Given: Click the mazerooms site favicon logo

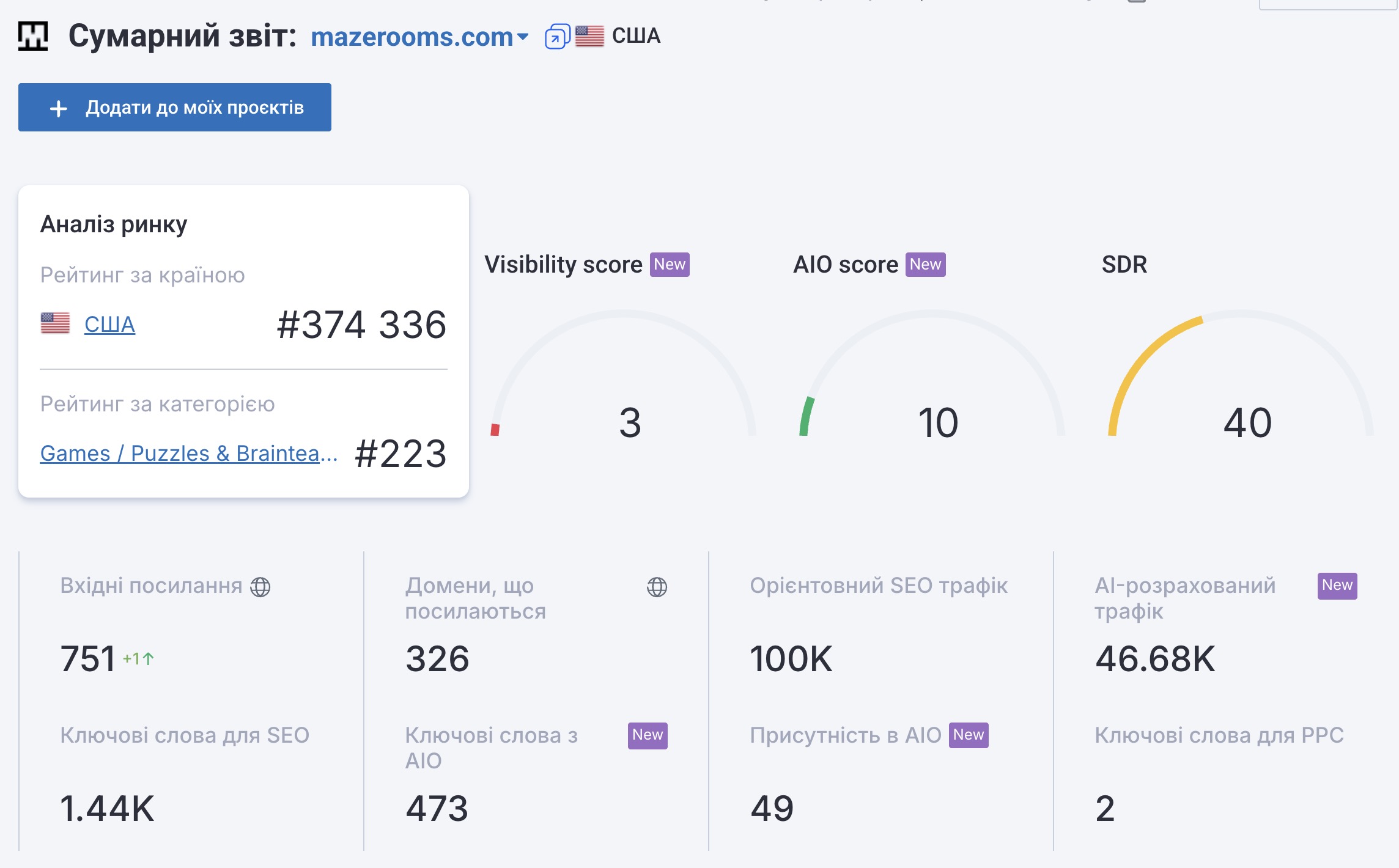Looking at the screenshot, I should click(33, 36).
